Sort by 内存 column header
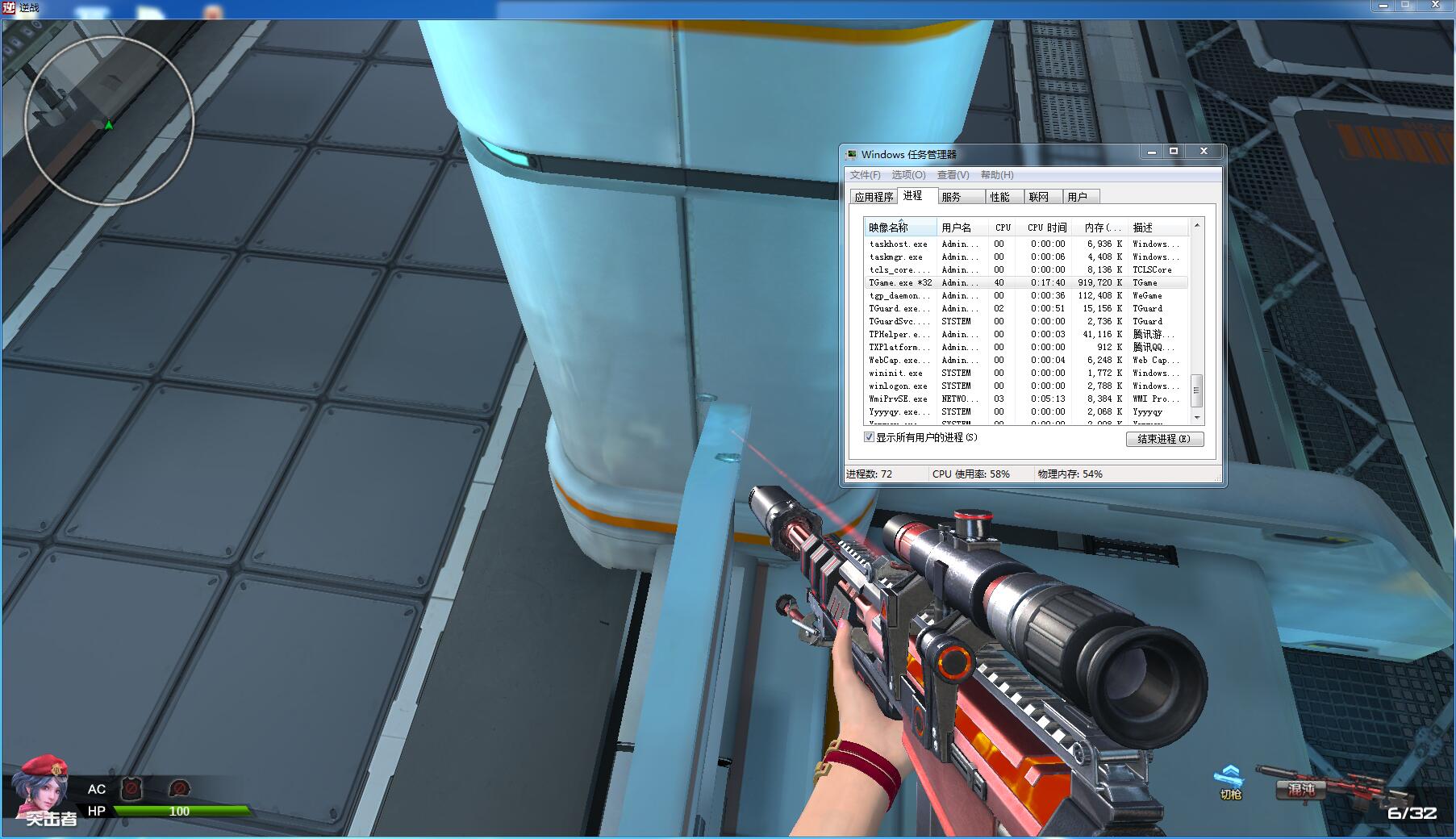1456x839 pixels. point(1101,227)
